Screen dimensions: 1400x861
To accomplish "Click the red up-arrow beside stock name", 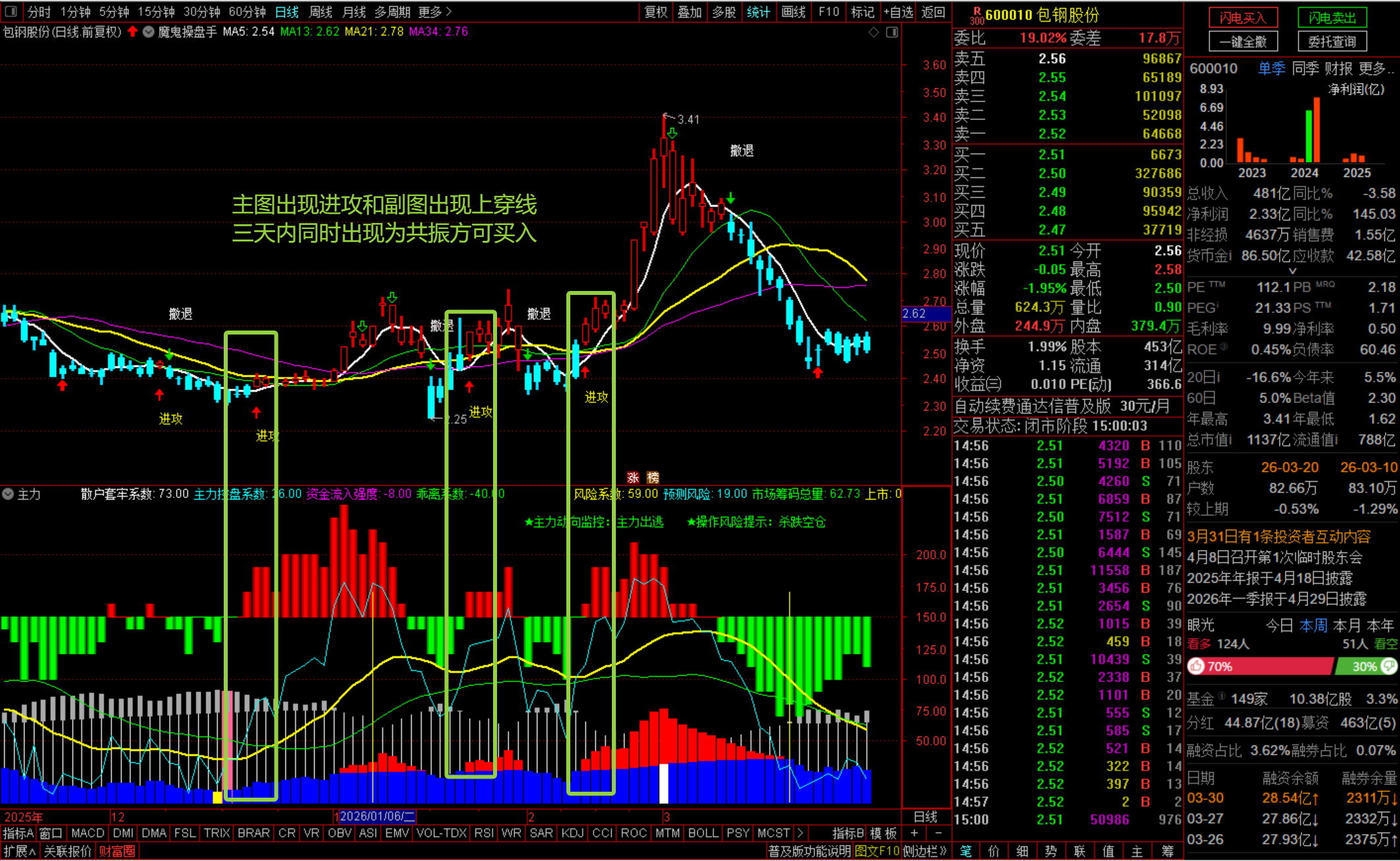I will (133, 31).
